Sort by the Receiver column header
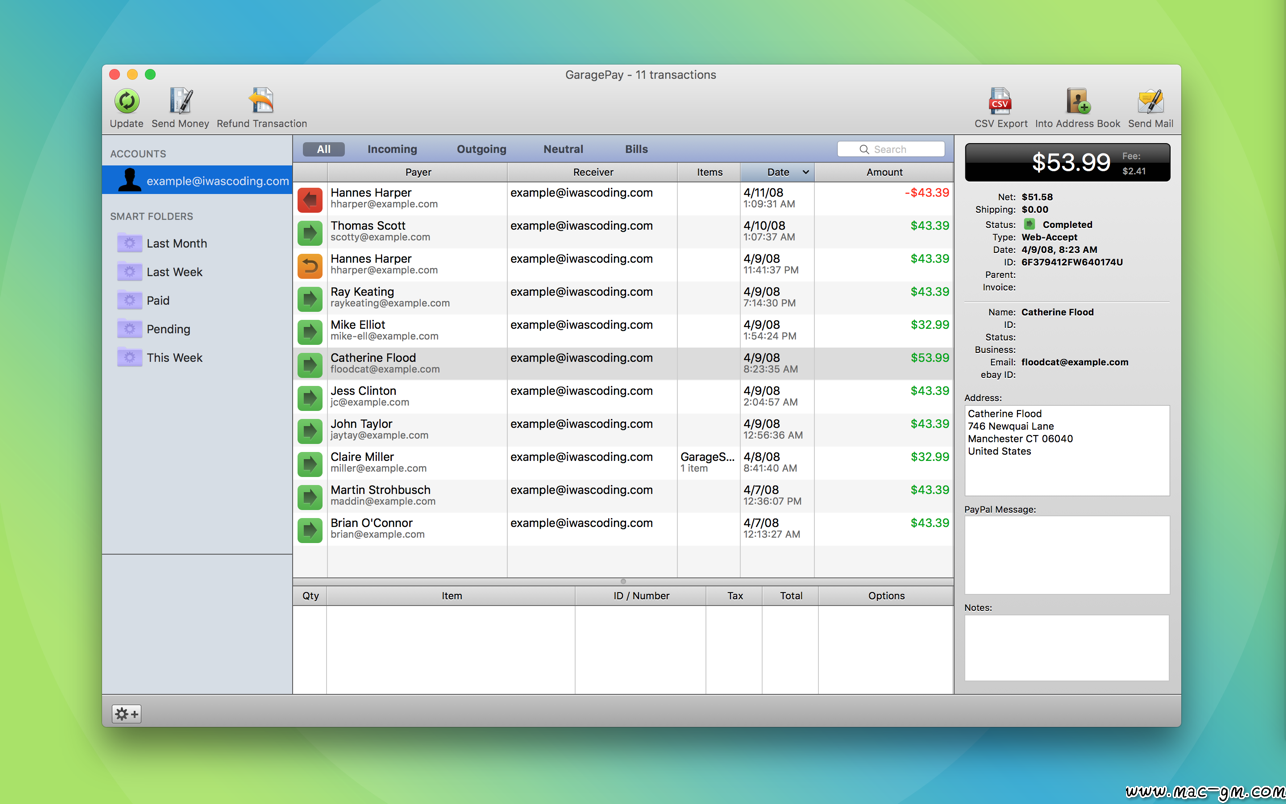The height and width of the screenshot is (804, 1286). pyautogui.click(x=593, y=172)
